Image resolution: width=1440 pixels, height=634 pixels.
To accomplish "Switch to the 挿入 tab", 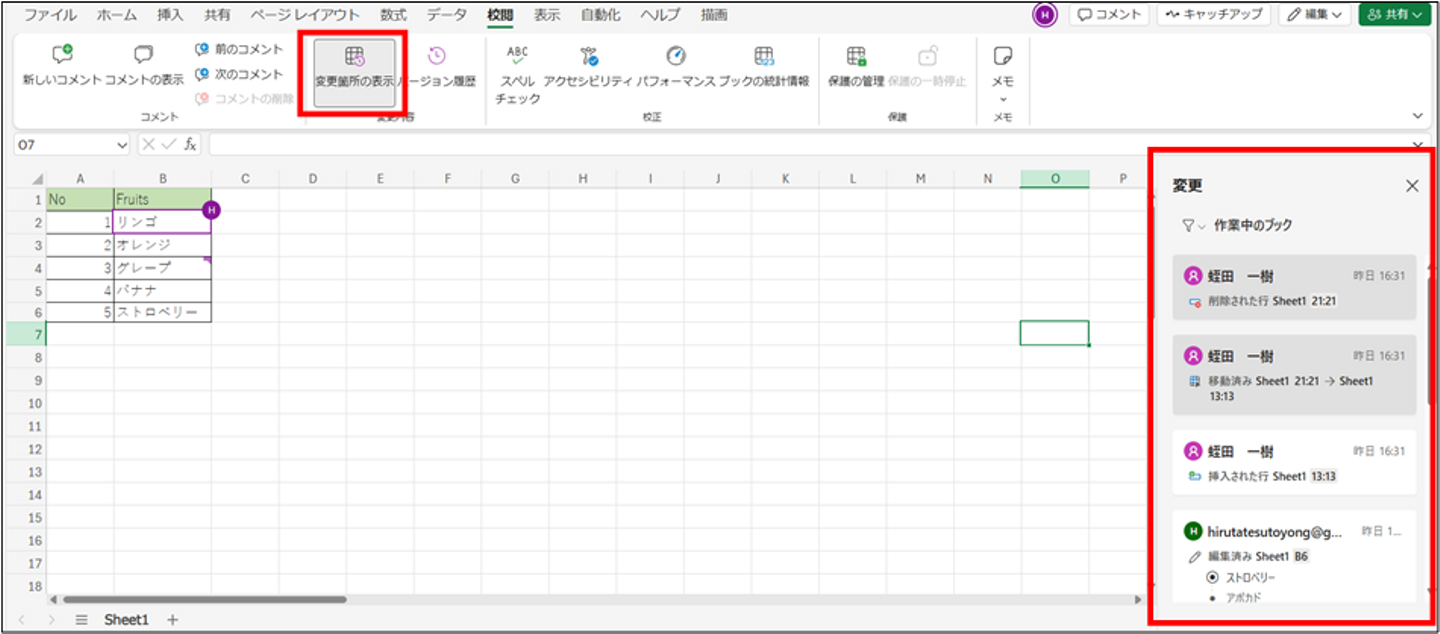I will tap(171, 15).
